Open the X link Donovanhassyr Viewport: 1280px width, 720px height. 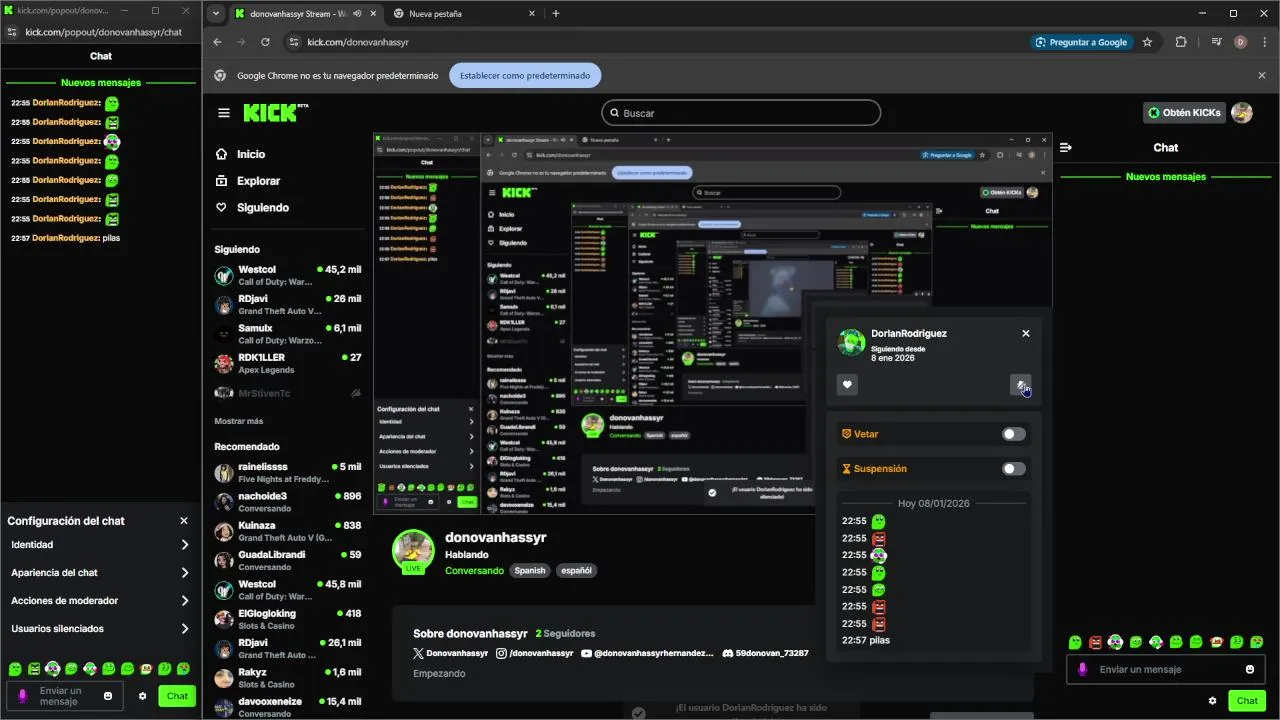(450, 653)
